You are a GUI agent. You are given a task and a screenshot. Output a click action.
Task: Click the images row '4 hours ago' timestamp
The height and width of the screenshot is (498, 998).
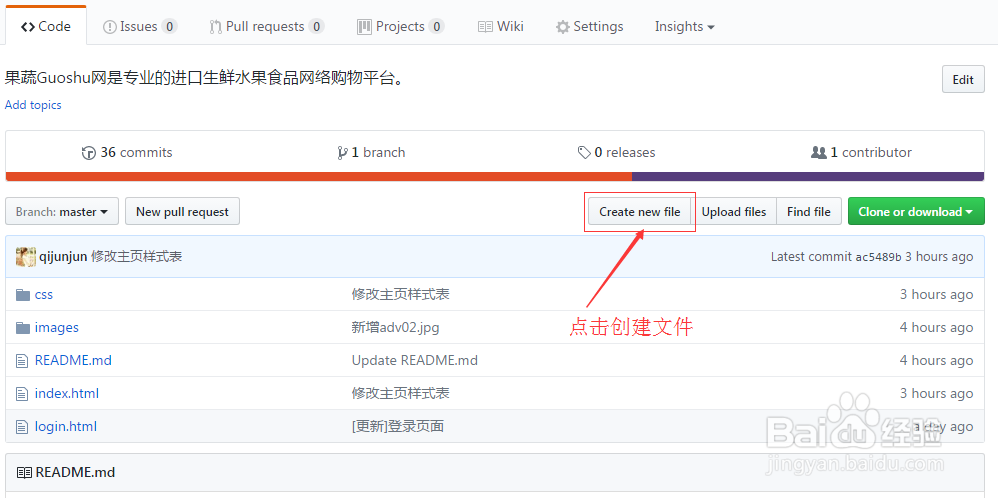click(x=936, y=327)
